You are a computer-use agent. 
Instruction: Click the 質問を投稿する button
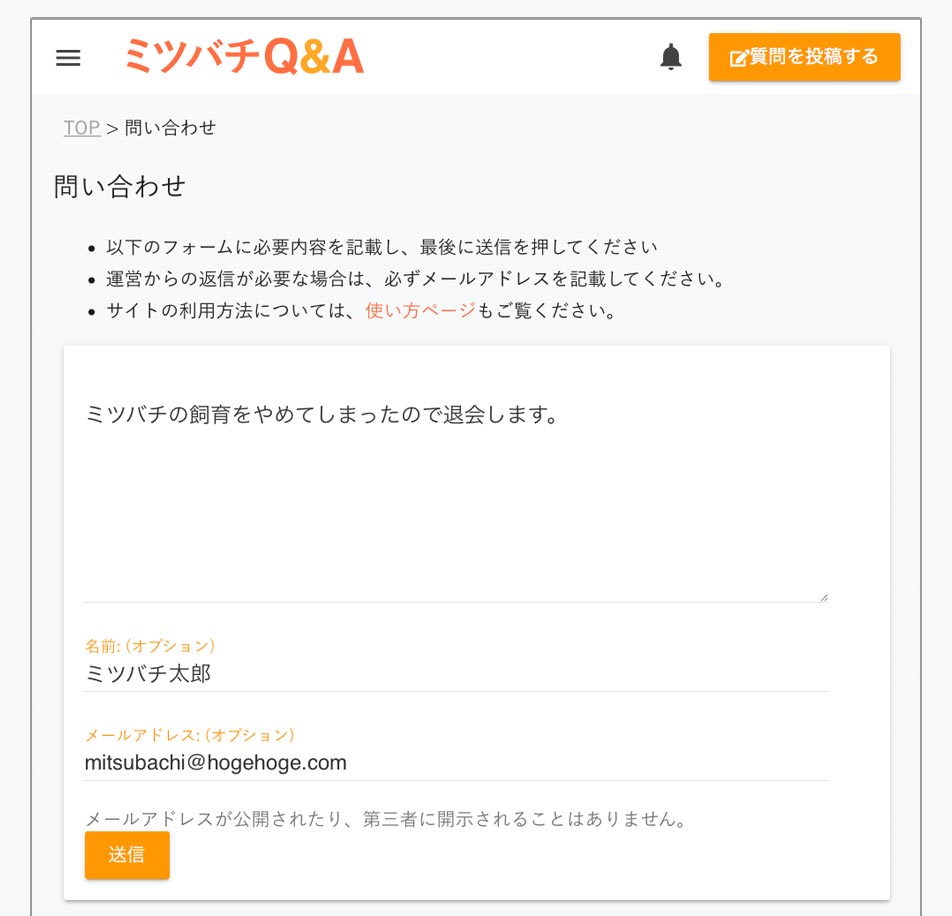(804, 57)
